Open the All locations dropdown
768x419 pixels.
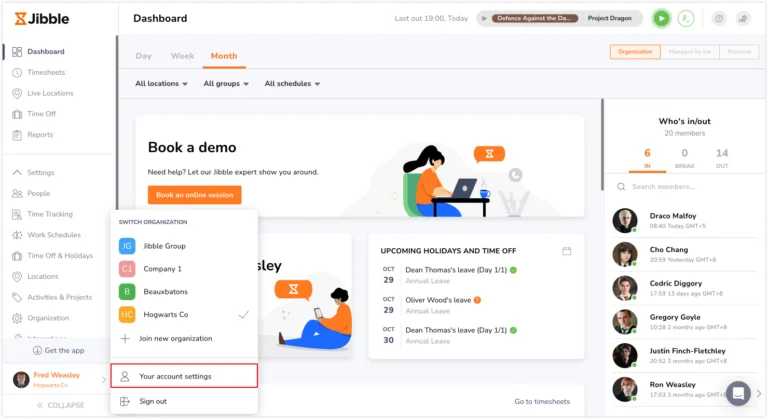tap(161, 84)
